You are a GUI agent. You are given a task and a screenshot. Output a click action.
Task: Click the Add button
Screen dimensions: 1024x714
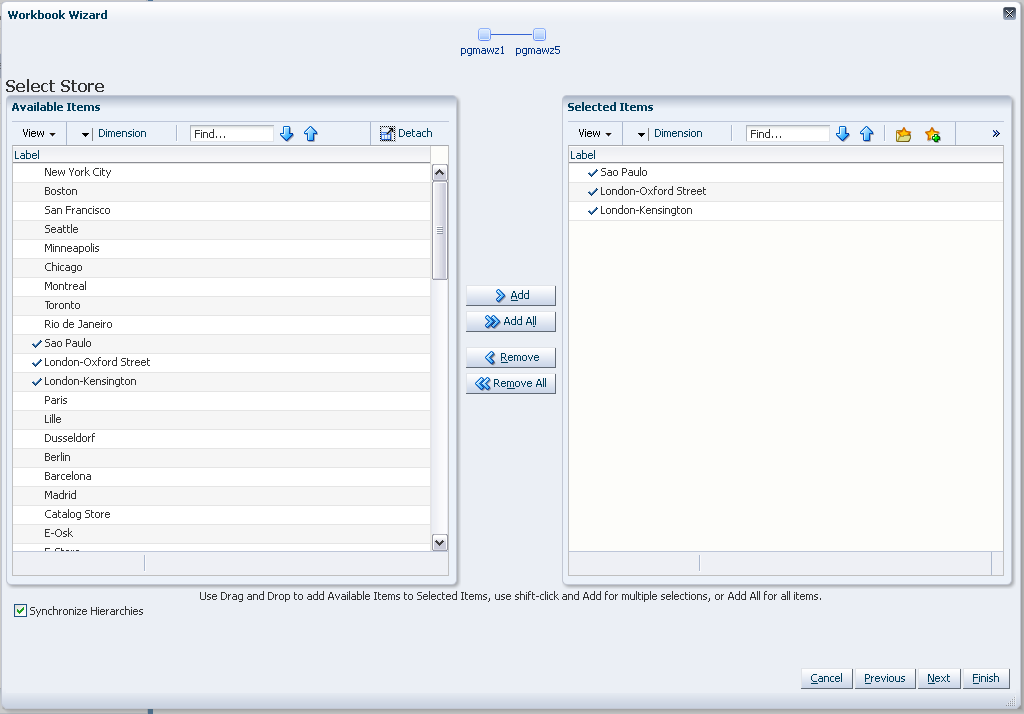511,295
